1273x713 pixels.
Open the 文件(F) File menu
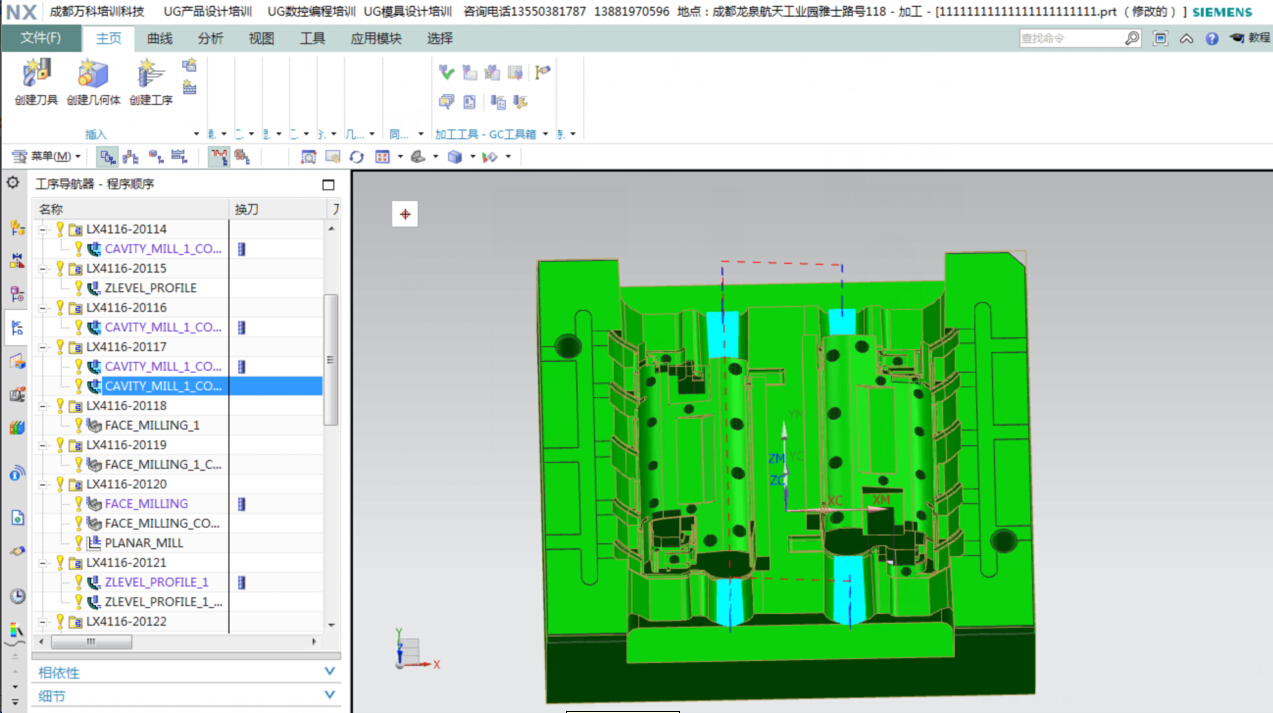[41, 39]
